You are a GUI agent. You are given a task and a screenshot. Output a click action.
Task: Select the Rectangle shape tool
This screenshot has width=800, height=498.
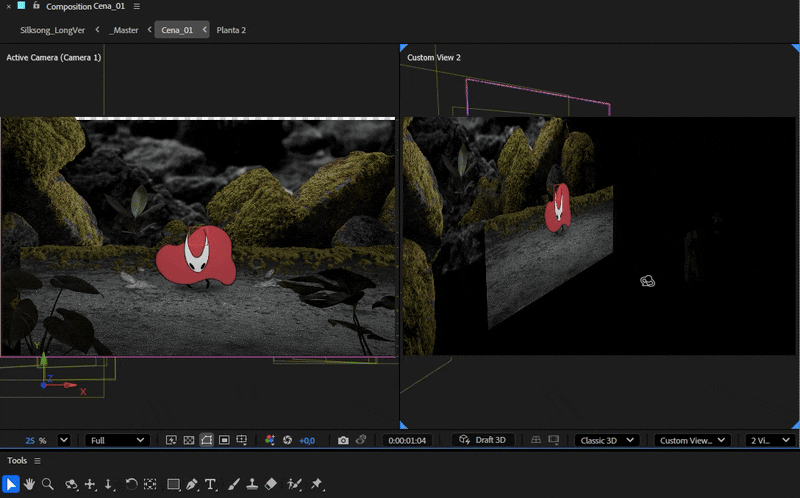click(173, 484)
